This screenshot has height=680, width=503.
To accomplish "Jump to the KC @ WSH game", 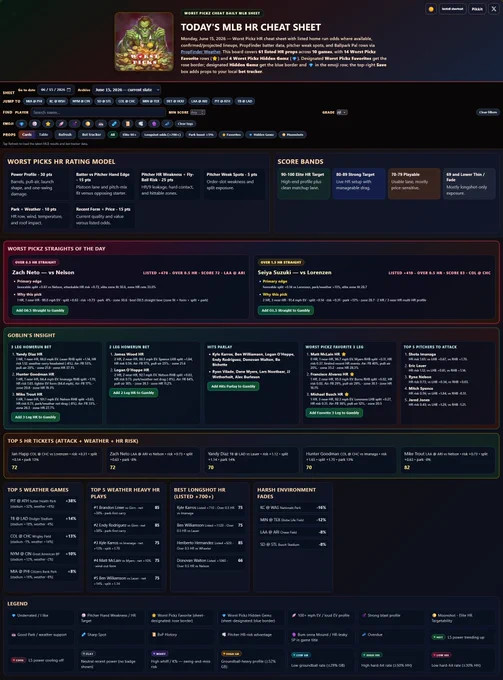I will 57,101.
